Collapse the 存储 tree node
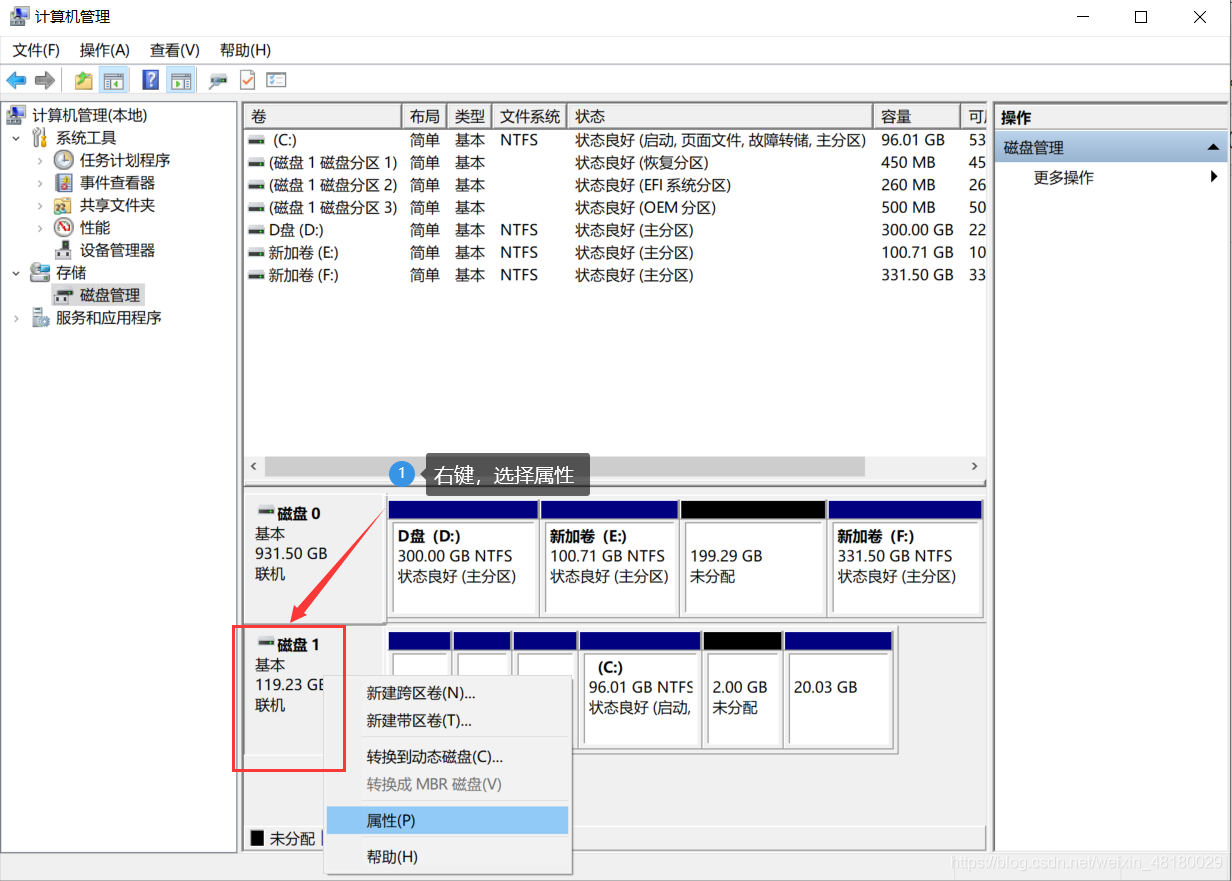 pyautogui.click(x=16, y=273)
